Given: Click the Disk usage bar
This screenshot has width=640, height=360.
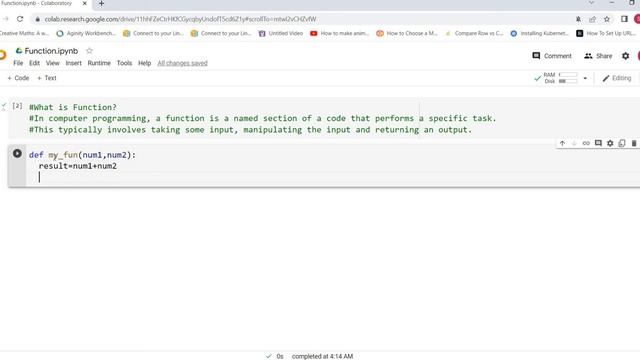Looking at the screenshot, I should [568, 81].
